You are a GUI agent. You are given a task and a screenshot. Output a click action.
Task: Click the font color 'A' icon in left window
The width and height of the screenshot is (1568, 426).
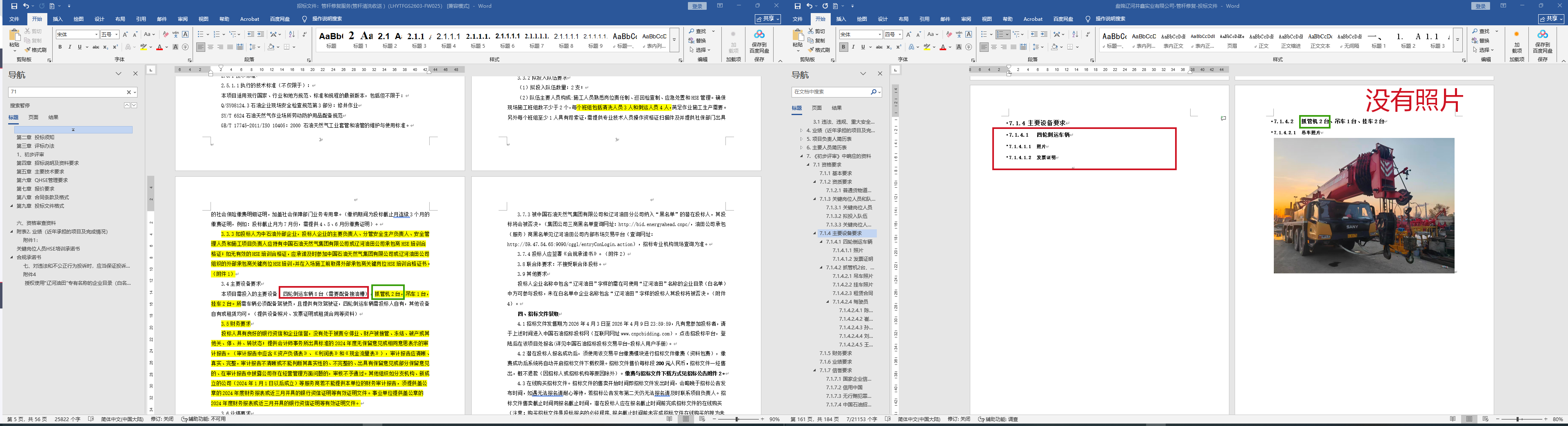pos(160,47)
